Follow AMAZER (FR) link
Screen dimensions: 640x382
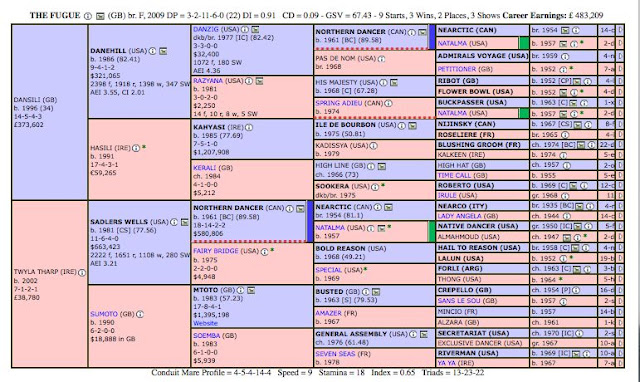[336, 313]
